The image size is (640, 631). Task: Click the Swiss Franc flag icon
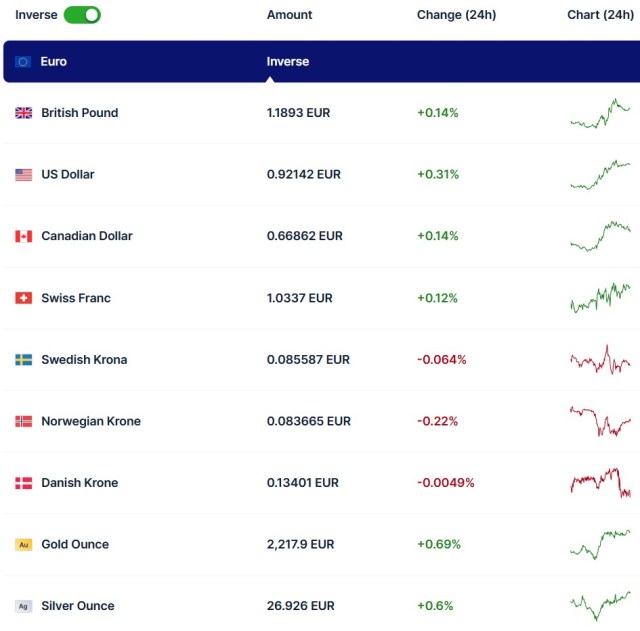(24, 298)
